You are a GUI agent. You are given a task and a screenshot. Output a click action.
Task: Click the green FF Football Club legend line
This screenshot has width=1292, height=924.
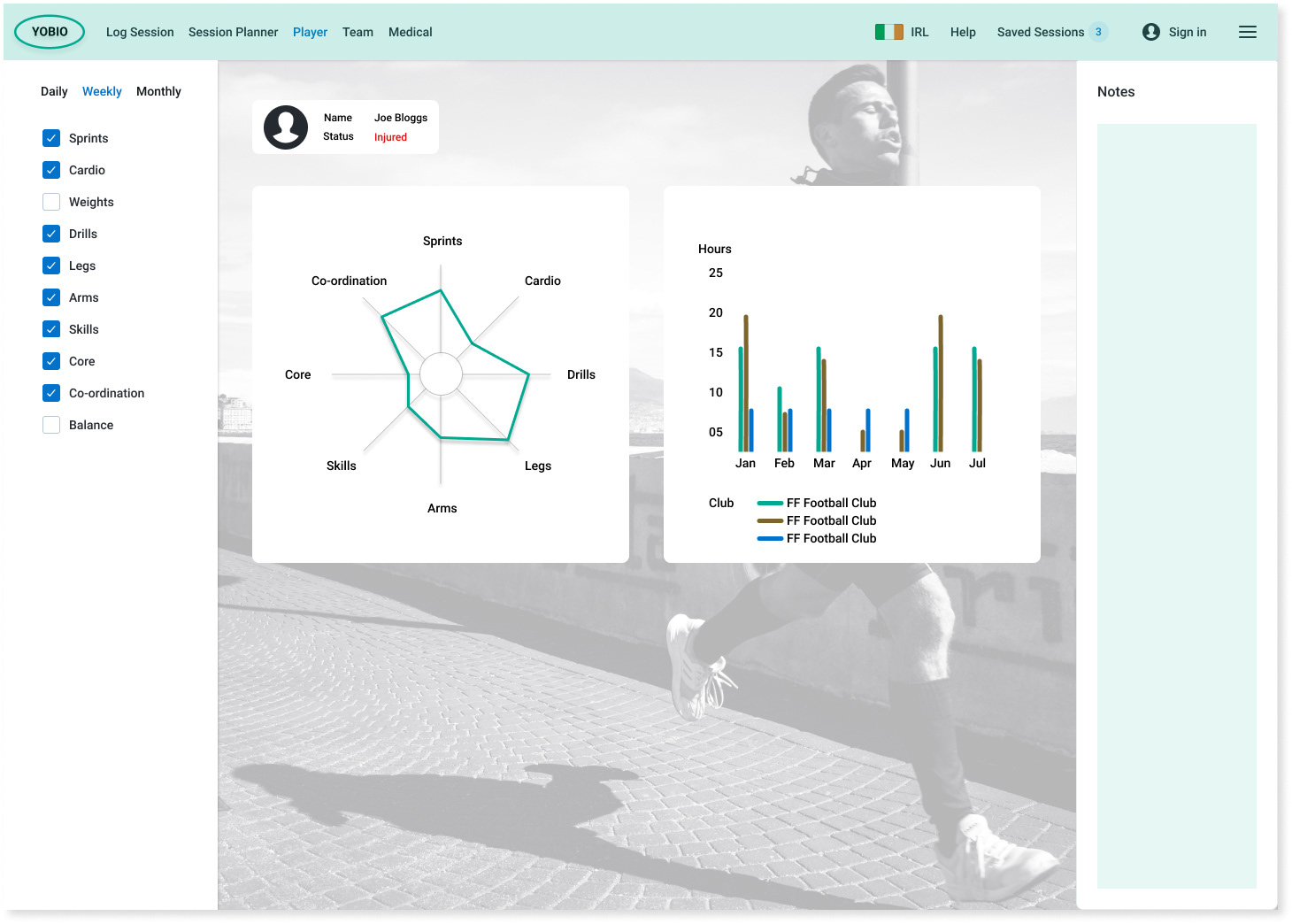tap(770, 503)
